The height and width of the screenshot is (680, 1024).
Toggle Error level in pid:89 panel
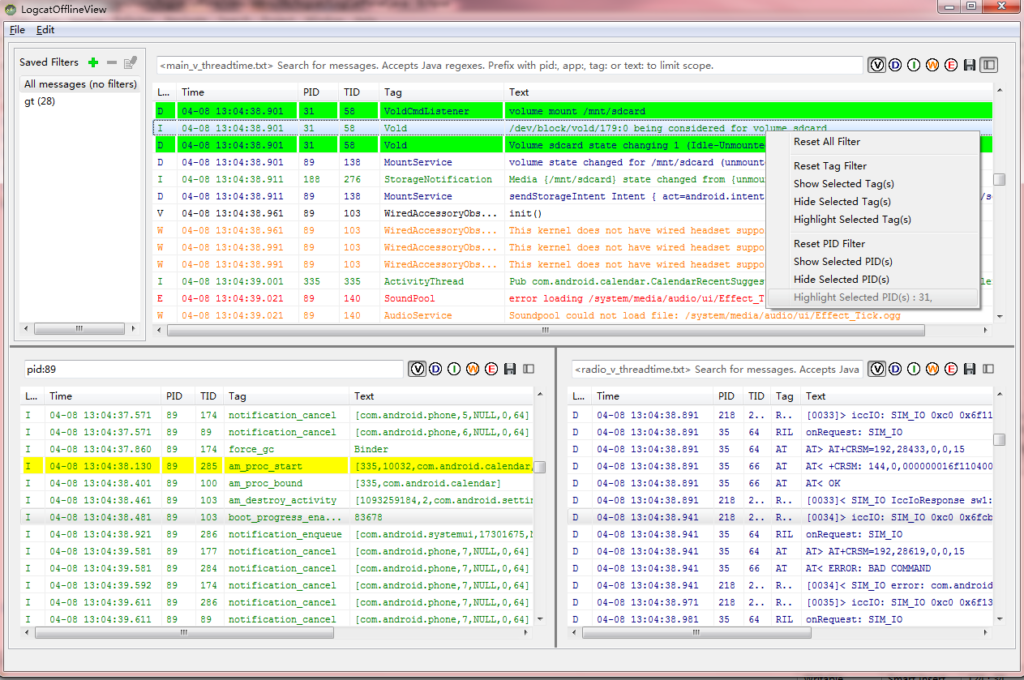pyautogui.click(x=492, y=369)
